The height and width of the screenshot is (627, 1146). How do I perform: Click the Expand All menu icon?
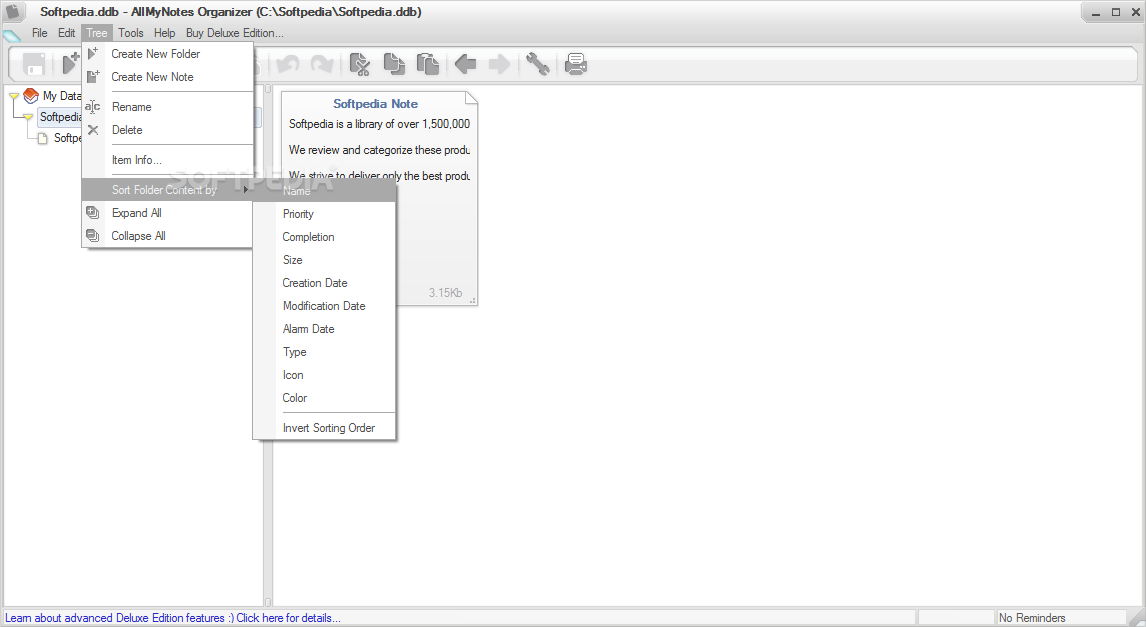tap(93, 213)
